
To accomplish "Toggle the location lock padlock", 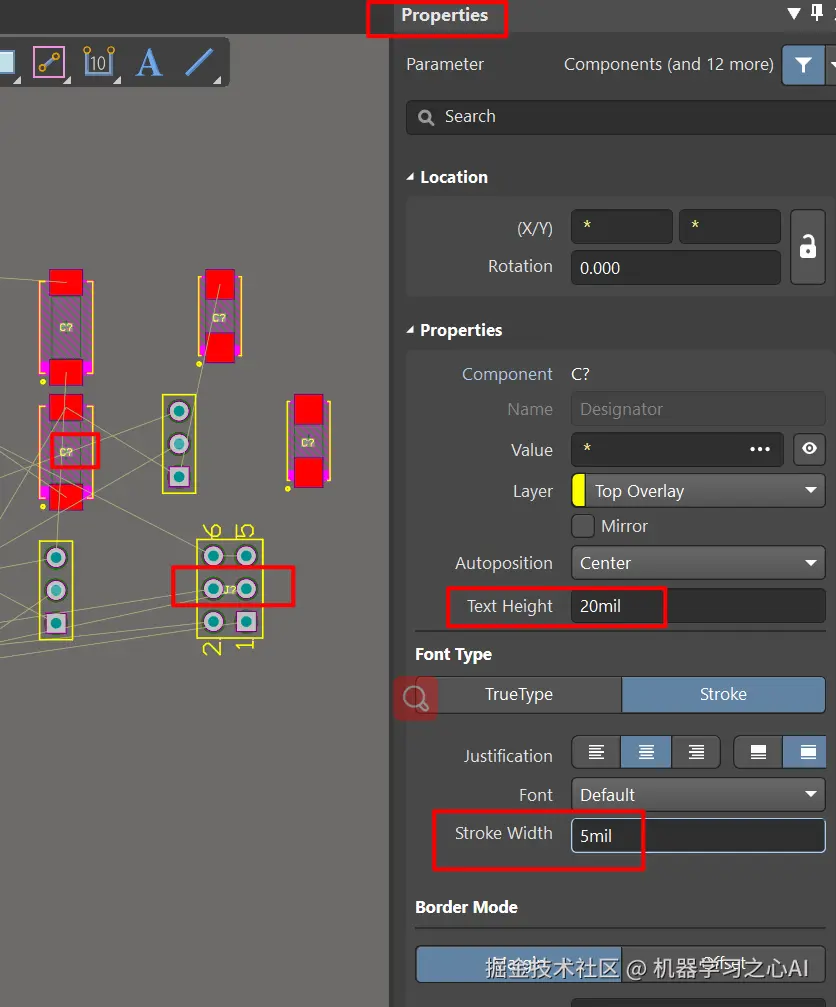I will [808, 247].
